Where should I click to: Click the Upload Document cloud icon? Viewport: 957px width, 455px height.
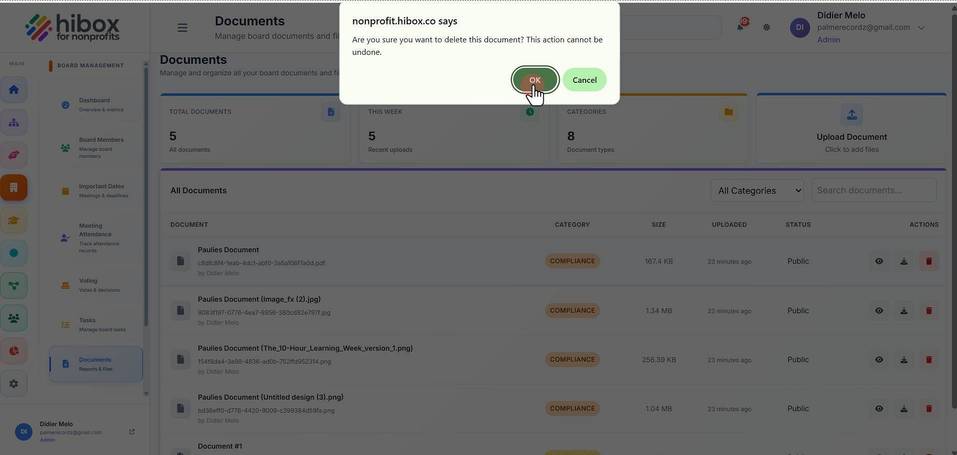coord(851,114)
